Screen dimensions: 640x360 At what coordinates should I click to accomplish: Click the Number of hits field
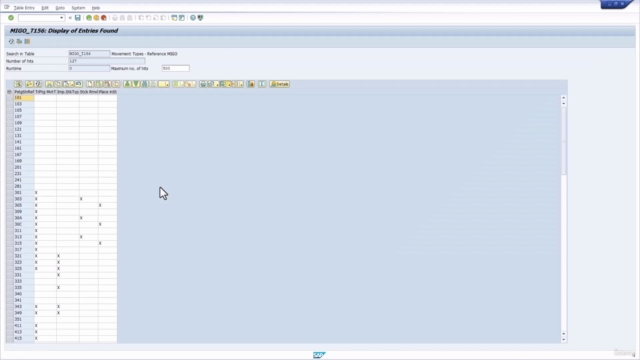click(107, 61)
